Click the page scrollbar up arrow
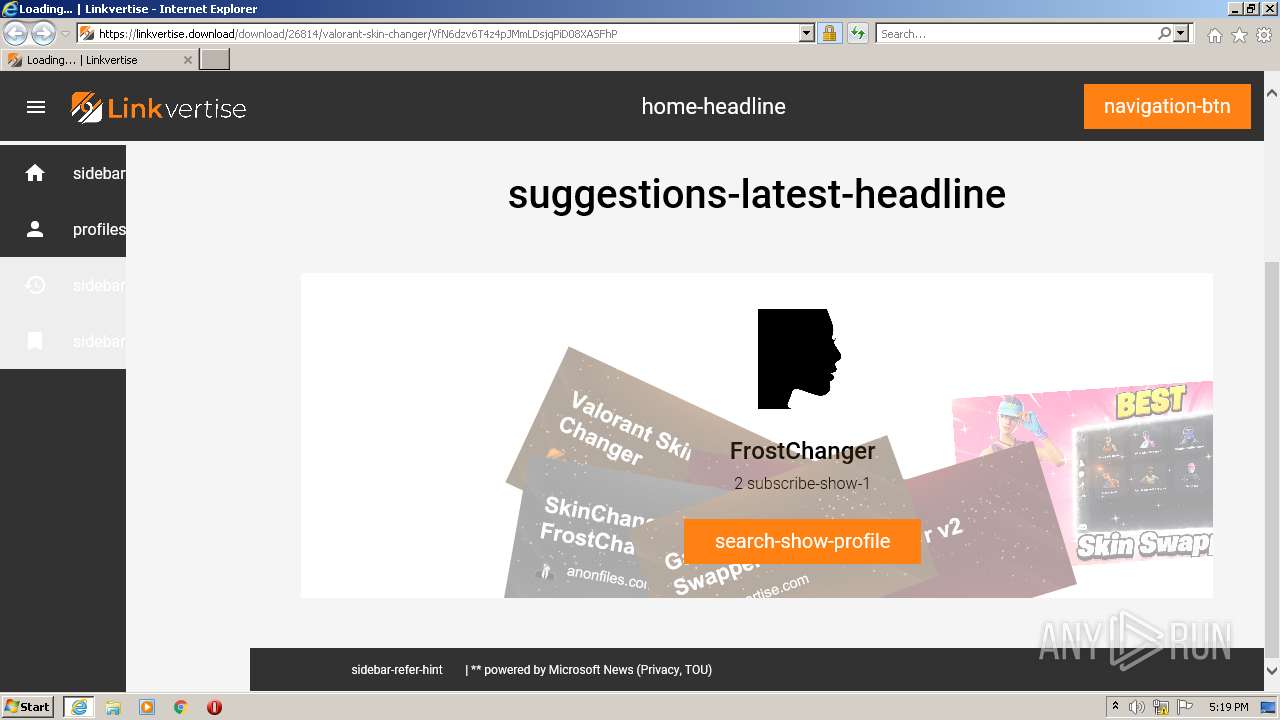 pyautogui.click(x=1272, y=93)
